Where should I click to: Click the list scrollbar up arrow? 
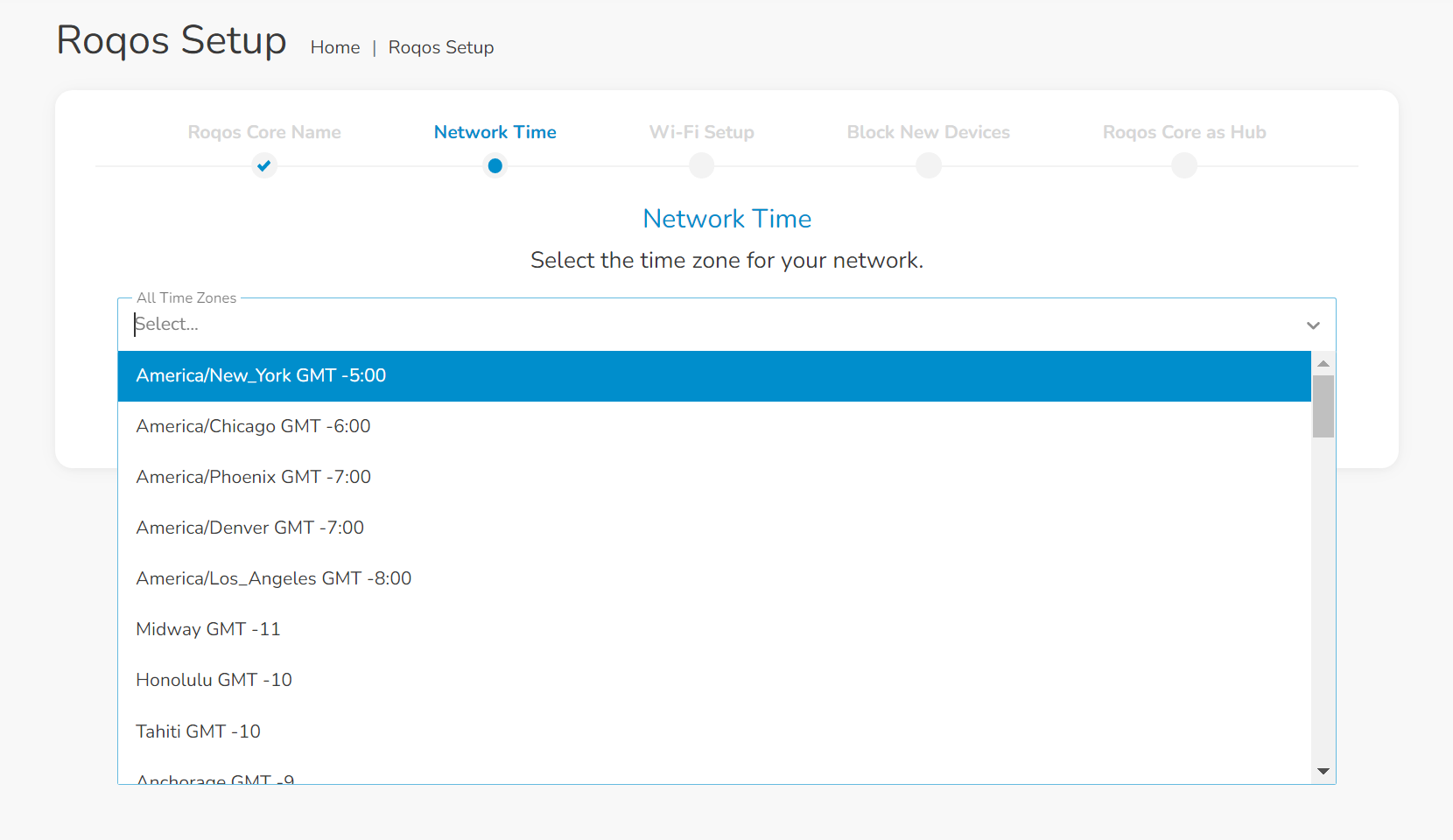point(1323,363)
